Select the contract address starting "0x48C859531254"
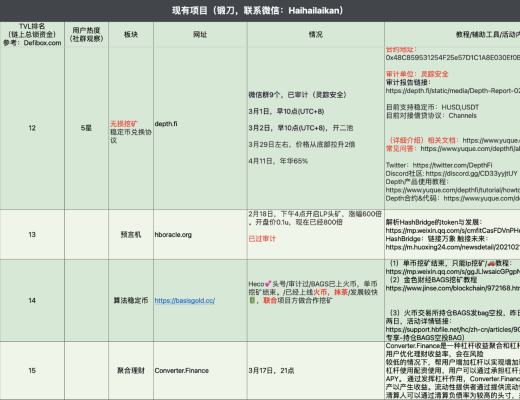 pos(453,58)
